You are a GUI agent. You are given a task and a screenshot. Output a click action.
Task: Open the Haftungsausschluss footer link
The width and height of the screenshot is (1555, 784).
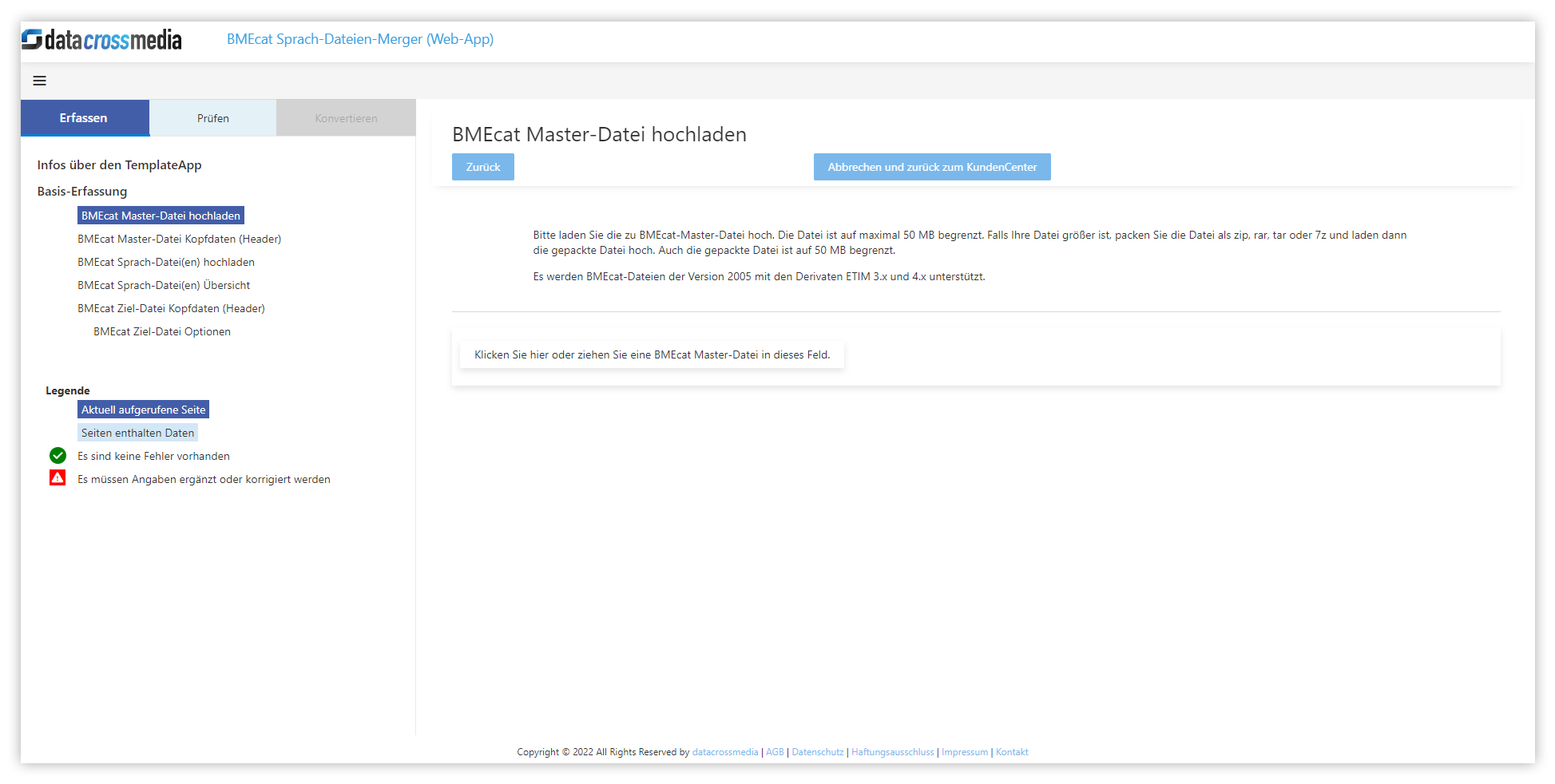pos(893,752)
